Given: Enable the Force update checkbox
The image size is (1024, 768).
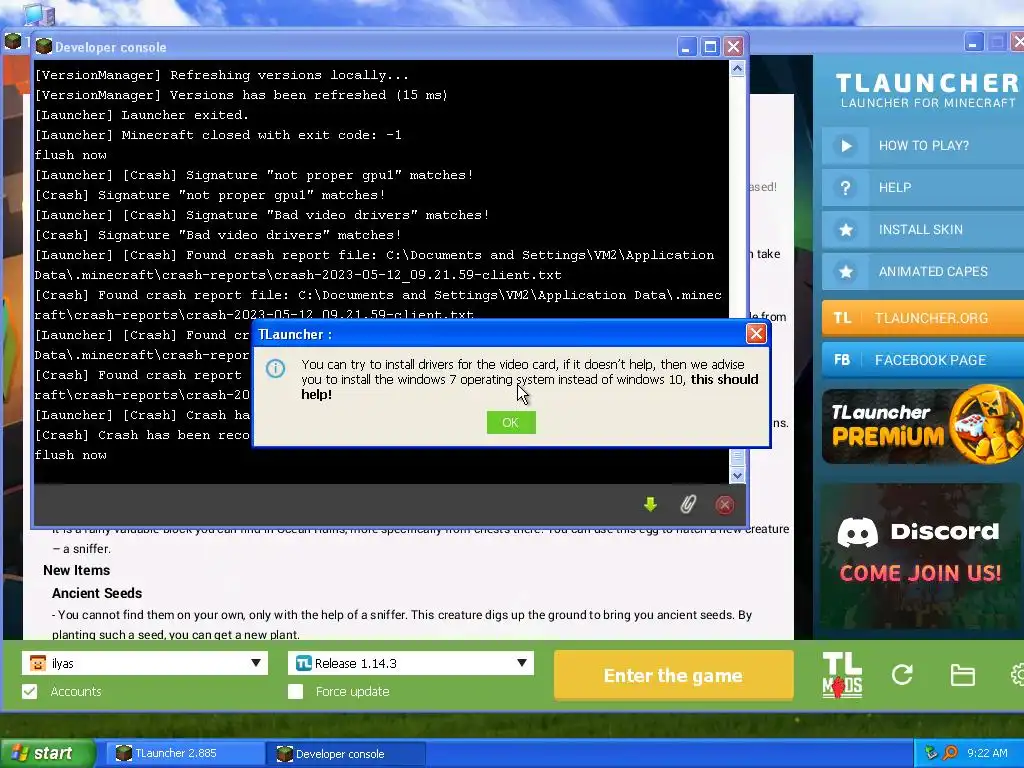Looking at the screenshot, I should tap(295, 692).
